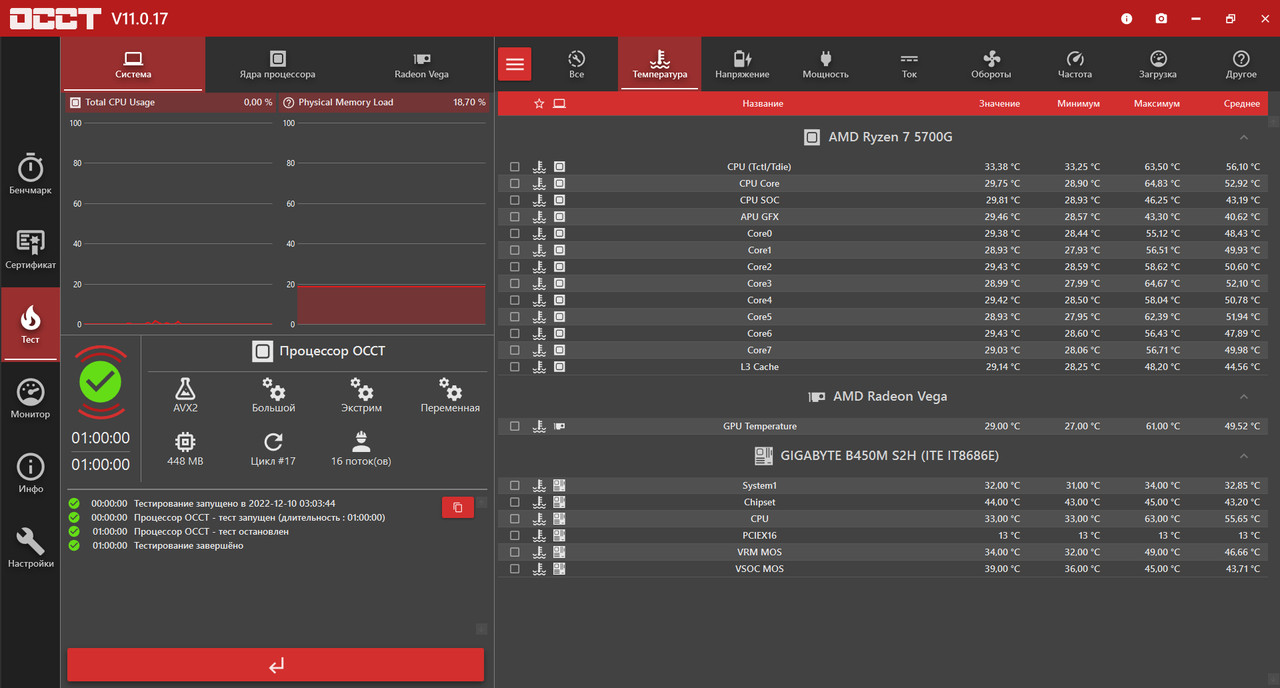Screen dimensions: 1280x688
Task: Click the star favorites column icon
Action: pos(539,104)
